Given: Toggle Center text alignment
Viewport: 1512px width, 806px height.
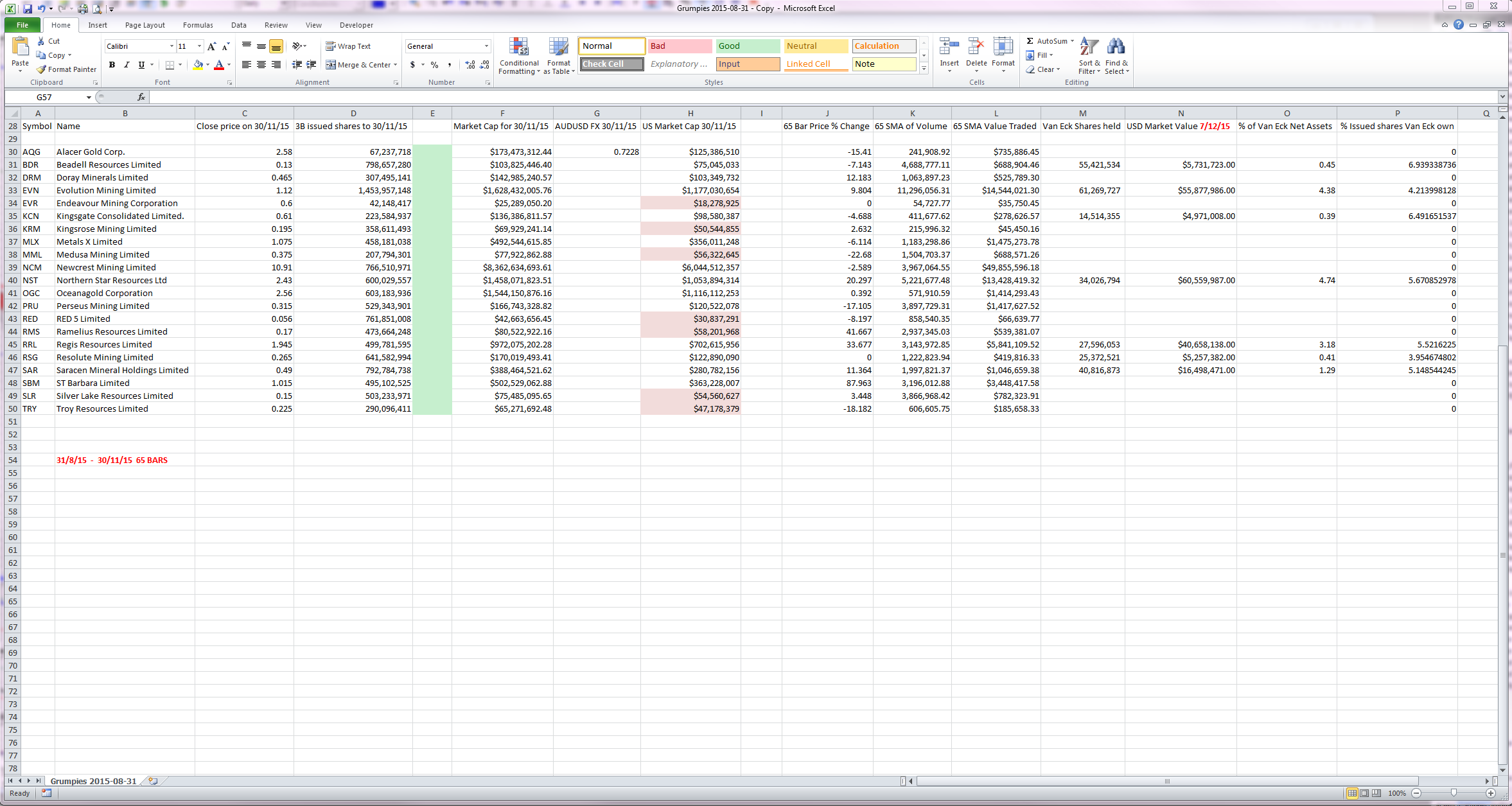Looking at the screenshot, I should pos(261,65).
